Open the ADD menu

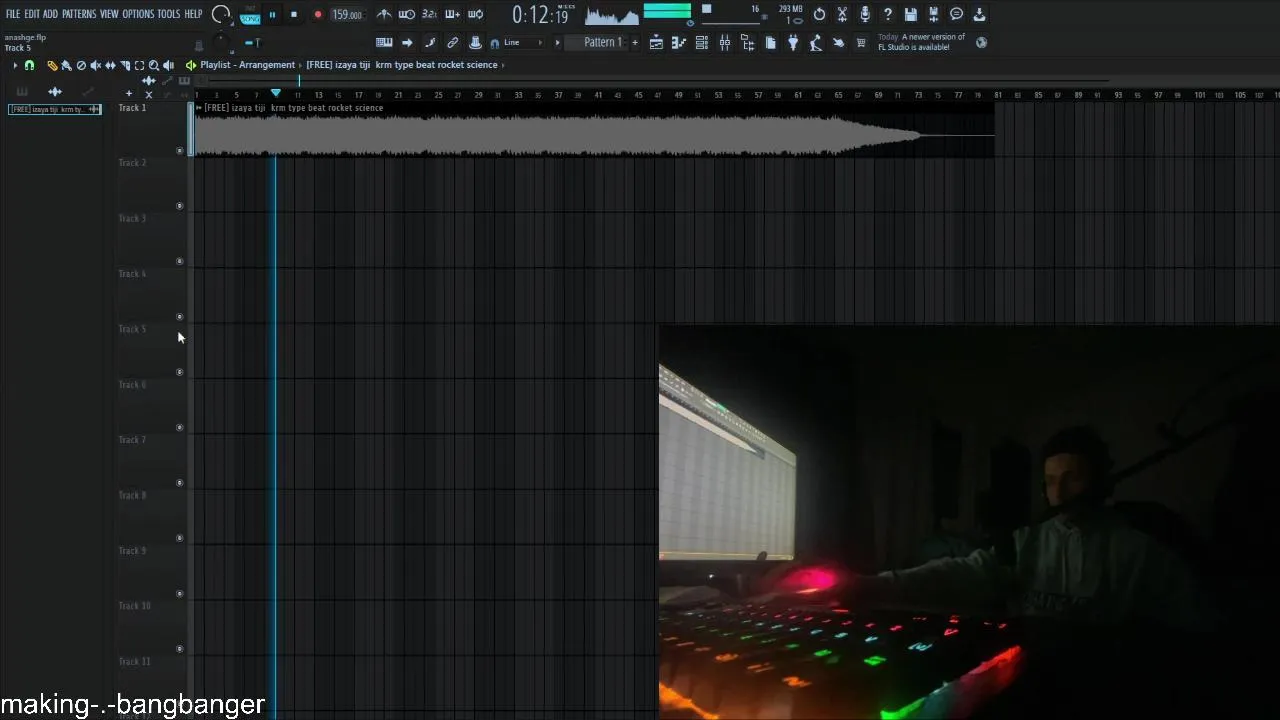click(50, 14)
